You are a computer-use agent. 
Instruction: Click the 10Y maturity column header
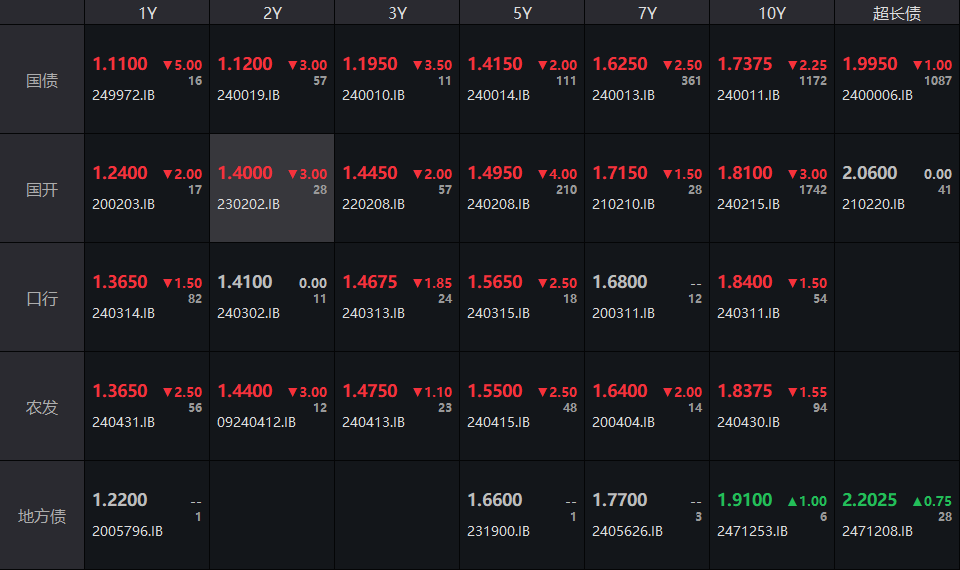click(x=772, y=13)
